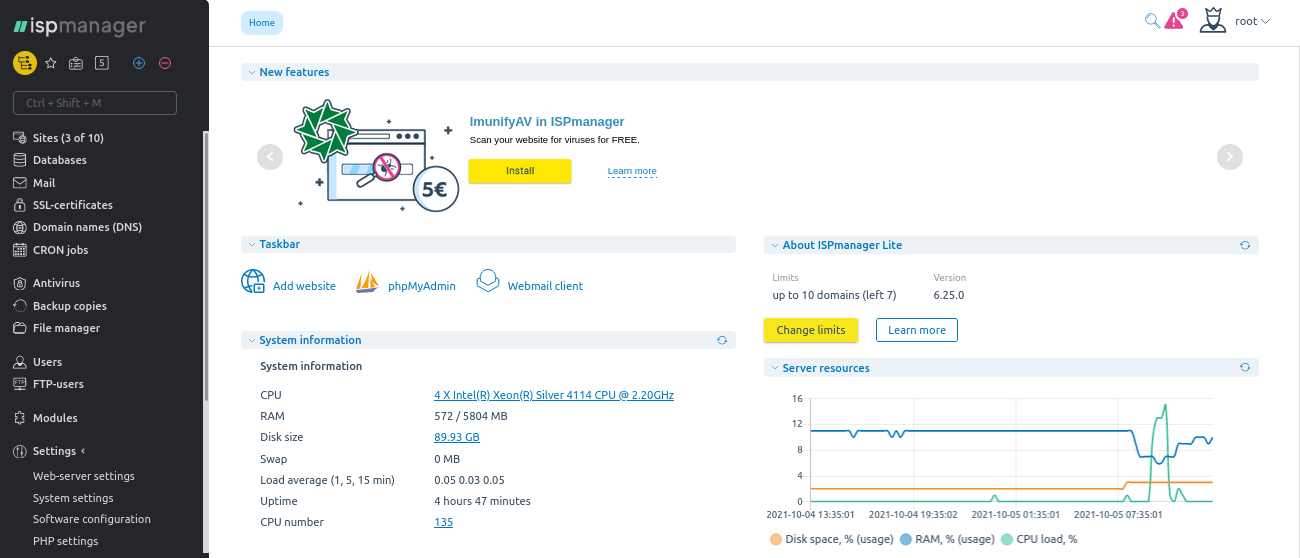Click the root user avatar icon

[x=1213, y=20]
